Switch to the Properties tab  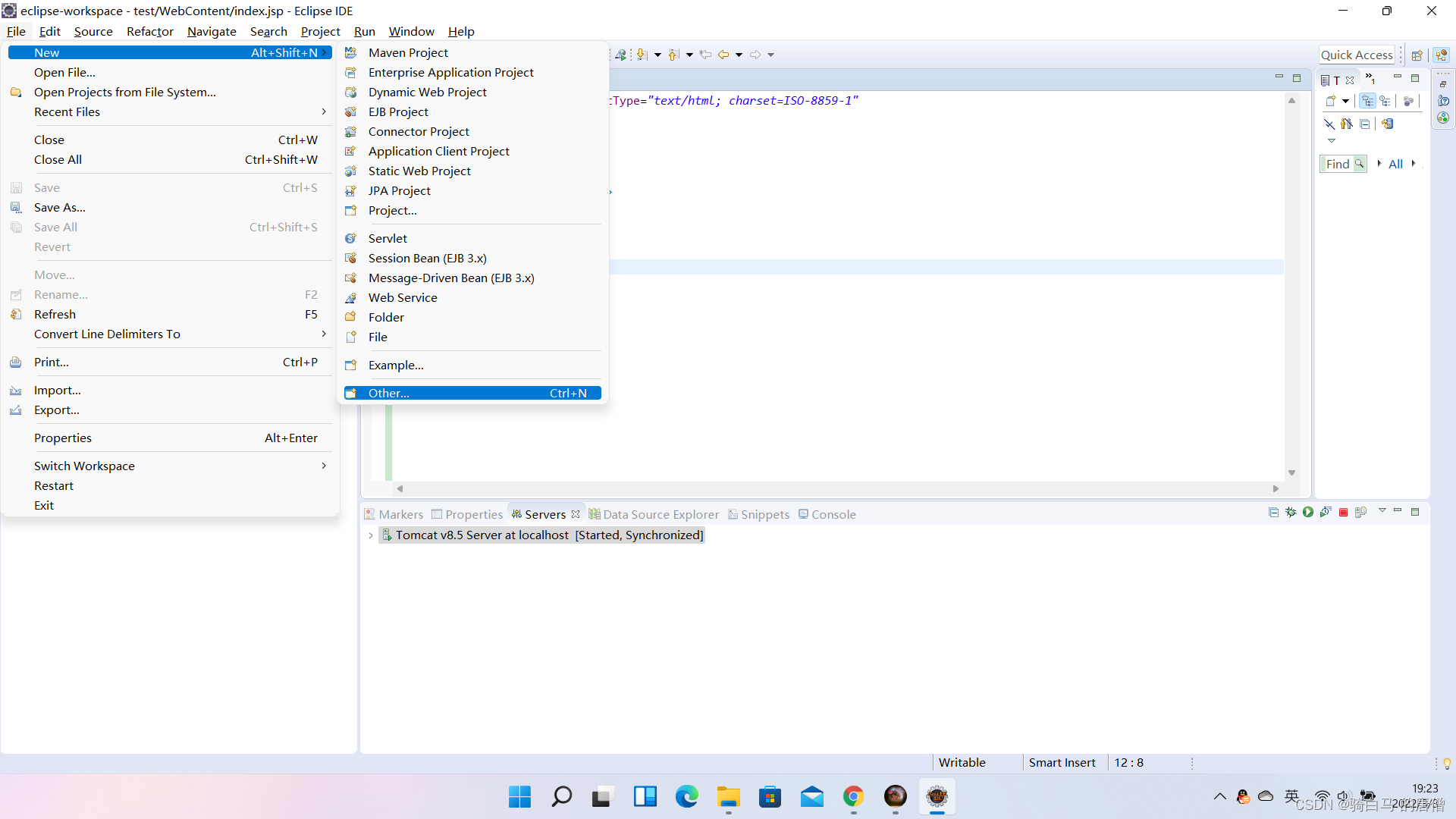[467, 514]
